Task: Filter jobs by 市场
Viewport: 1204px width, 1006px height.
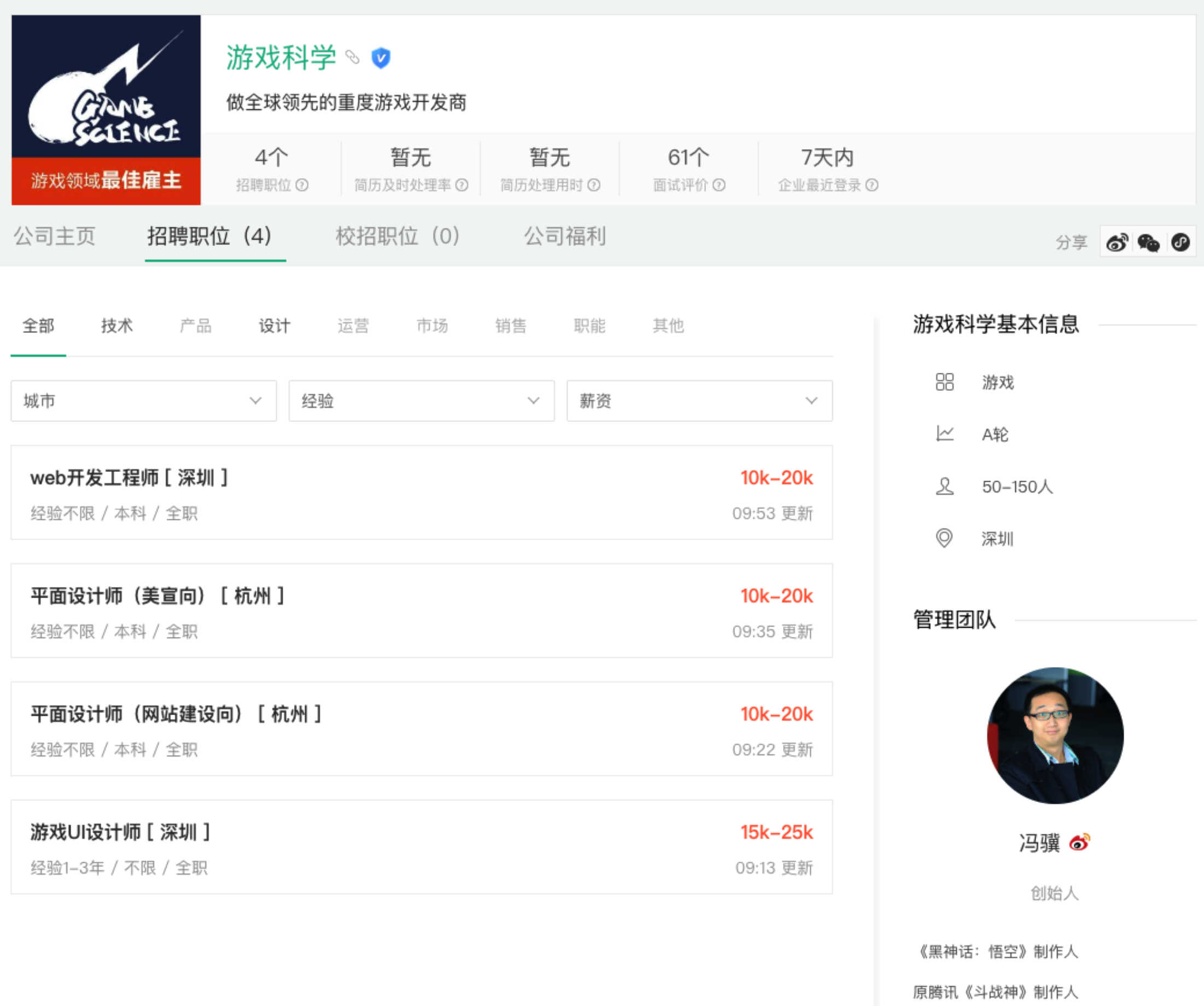Action: (432, 326)
